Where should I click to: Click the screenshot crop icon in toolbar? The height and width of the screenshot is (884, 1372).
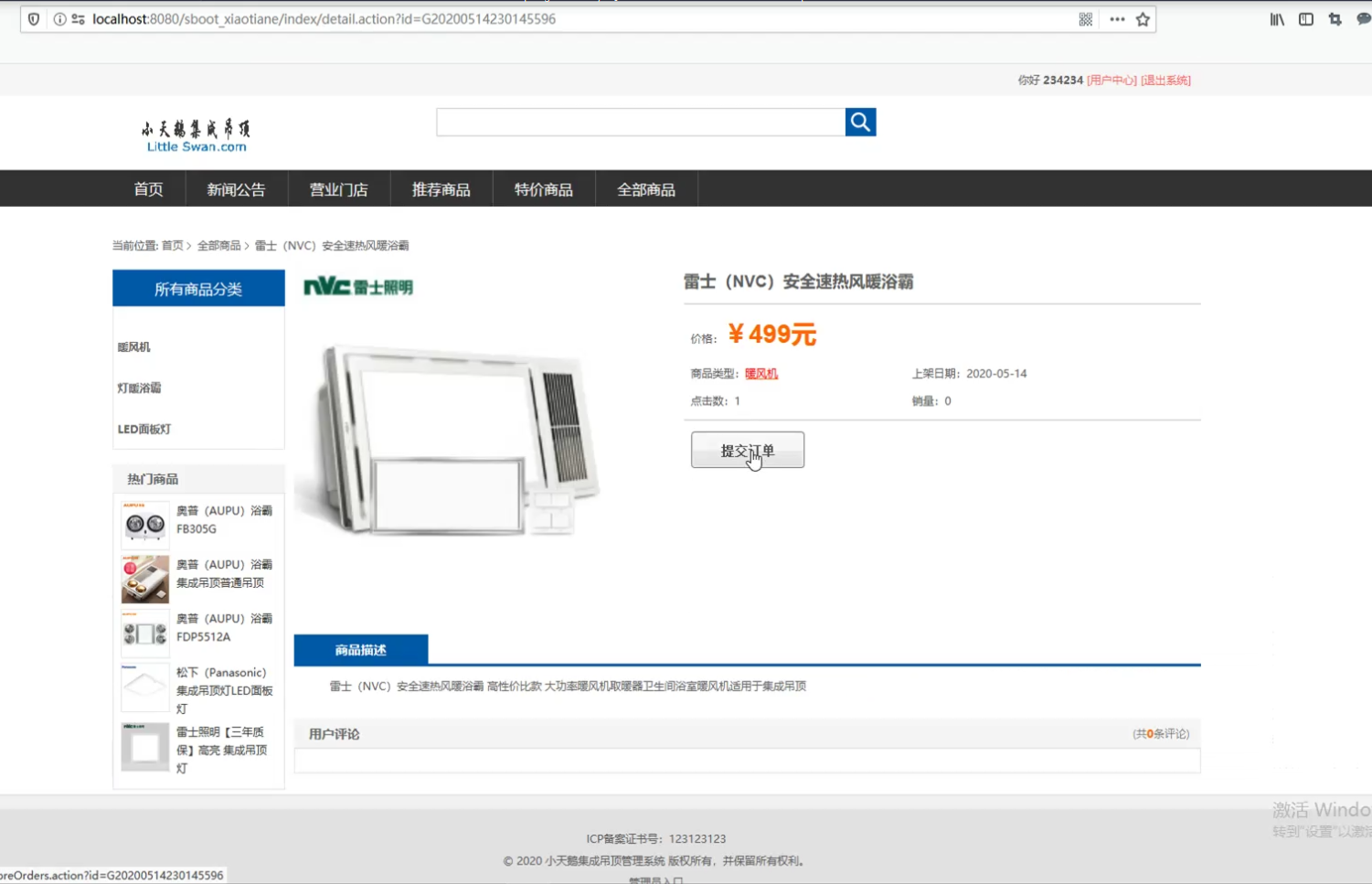[x=1335, y=19]
